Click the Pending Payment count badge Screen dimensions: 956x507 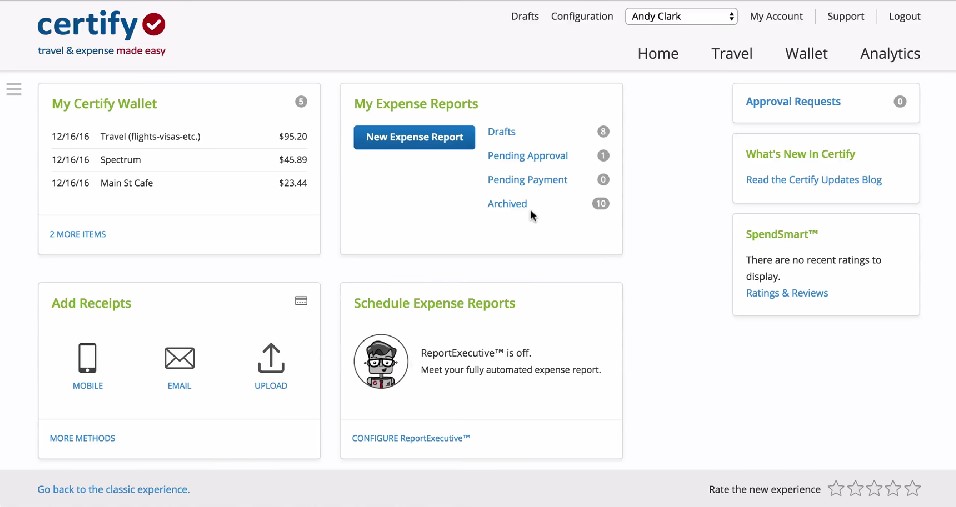(x=602, y=180)
